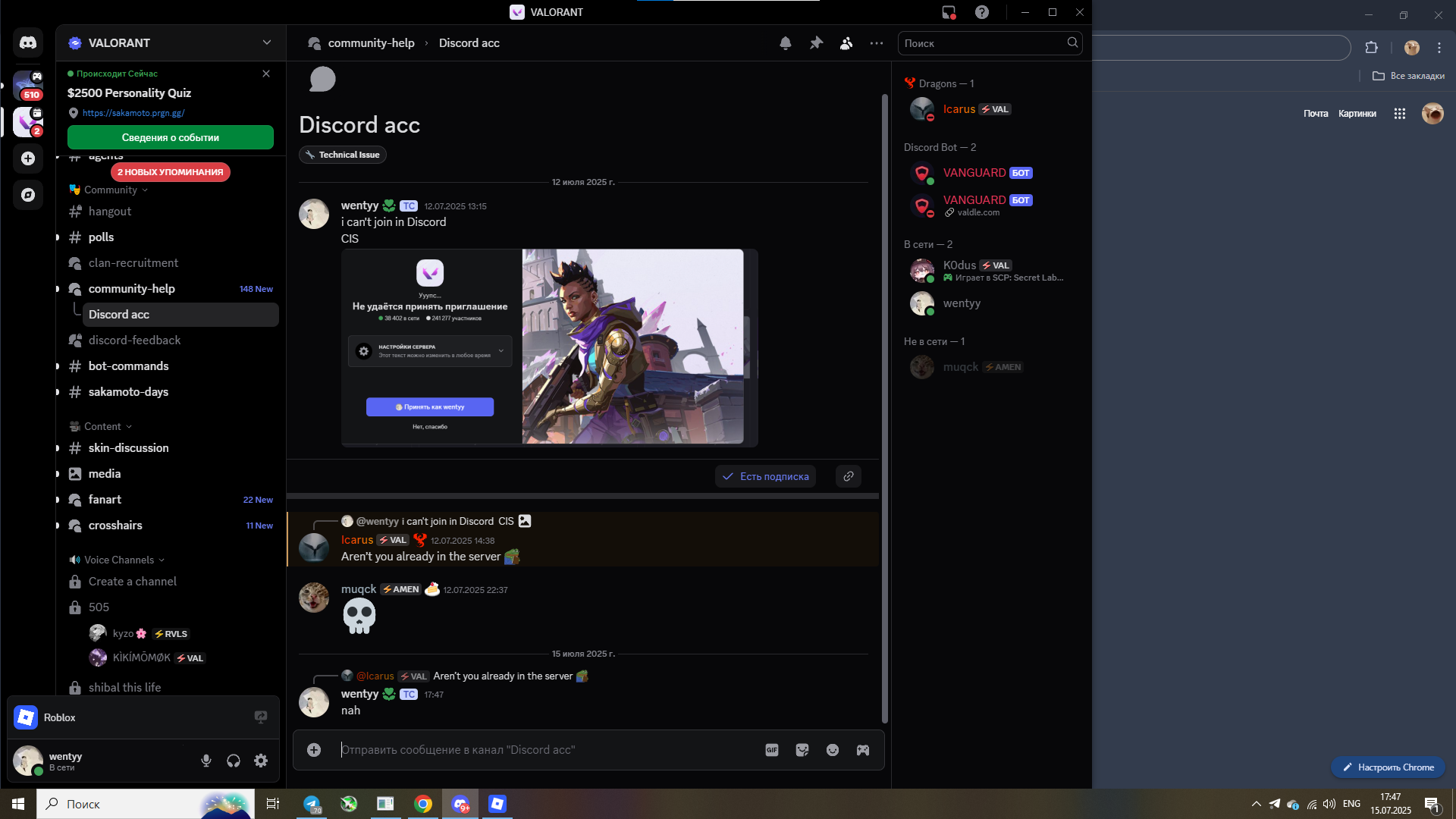
Task: Copy thread link with chain icon button
Action: pos(849,476)
